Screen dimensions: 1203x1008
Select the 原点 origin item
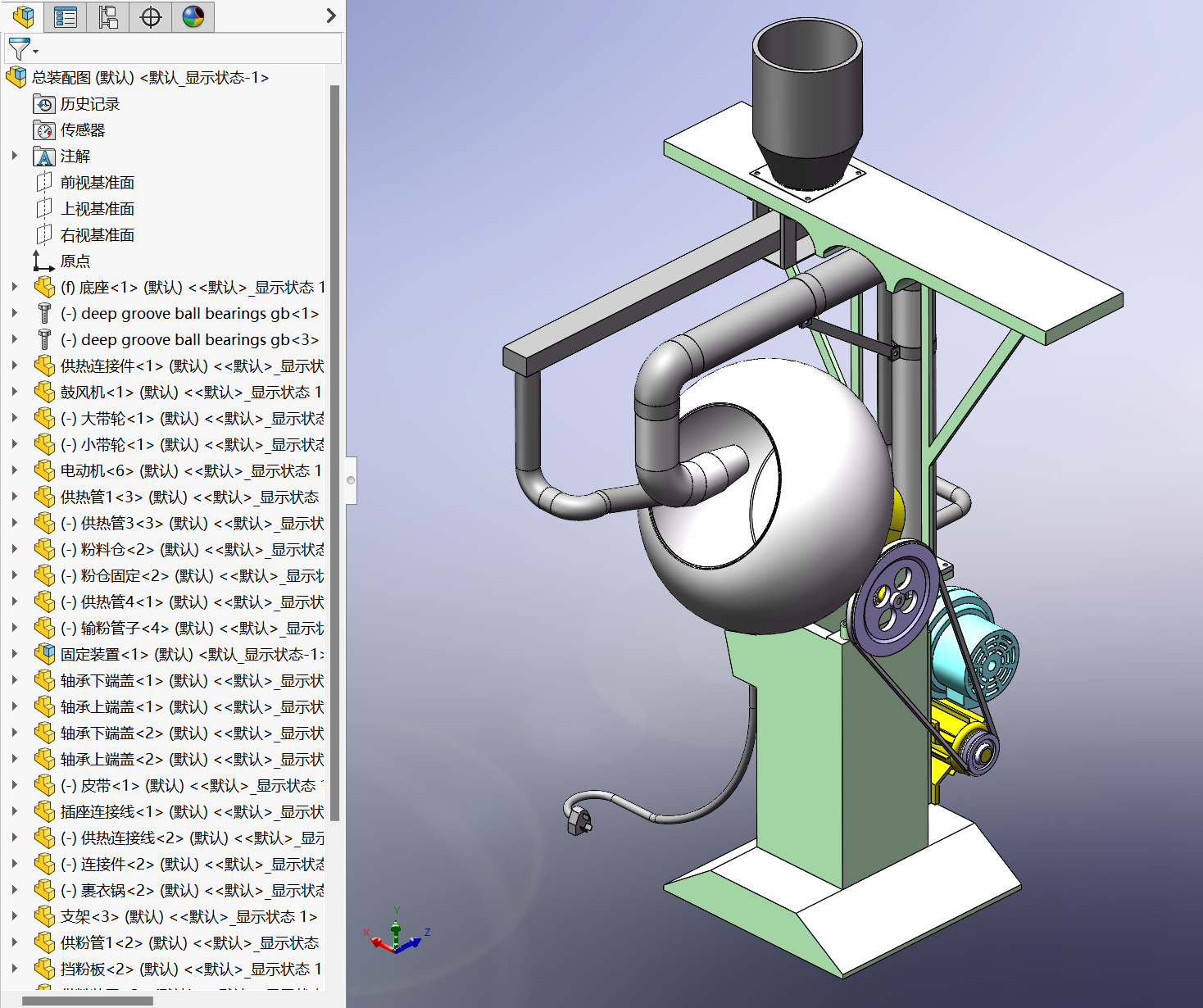75,261
